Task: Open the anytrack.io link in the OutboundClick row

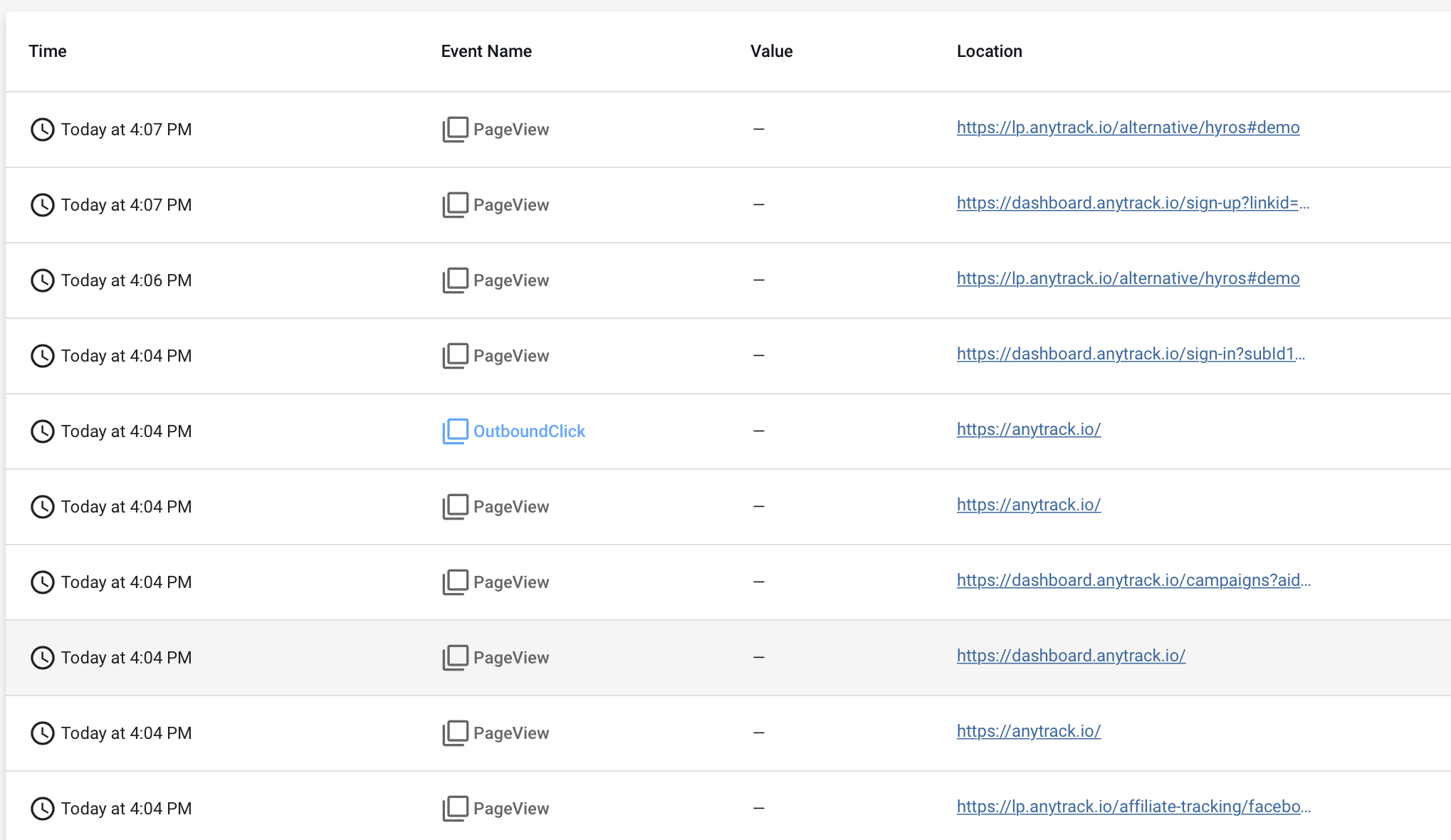Action: click(x=1029, y=429)
